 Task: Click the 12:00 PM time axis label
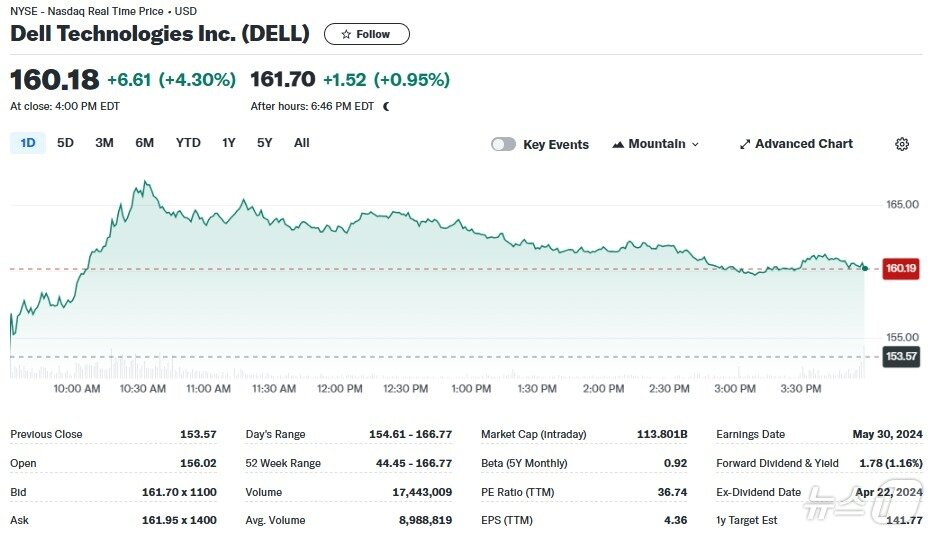click(339, 388)
